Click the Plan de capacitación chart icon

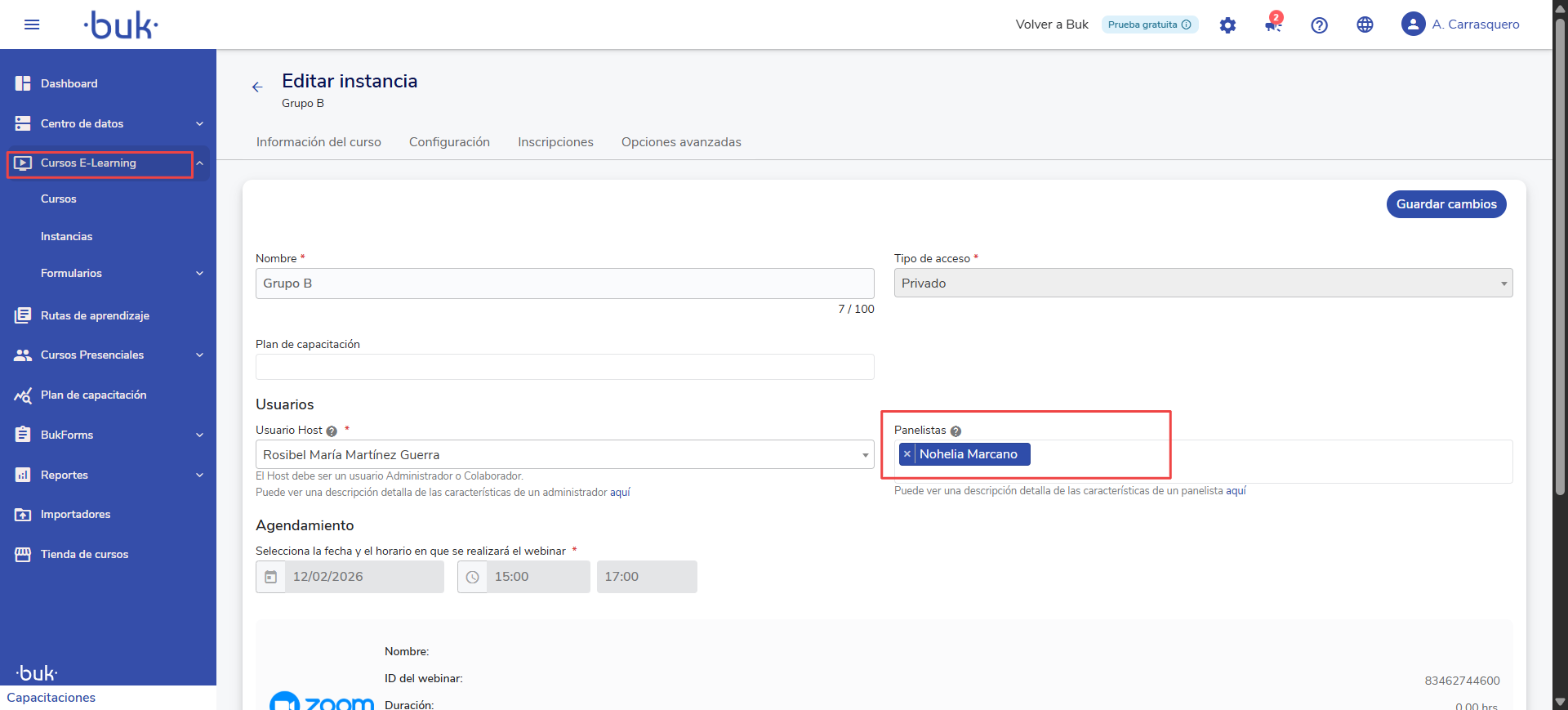coord(23,395)
